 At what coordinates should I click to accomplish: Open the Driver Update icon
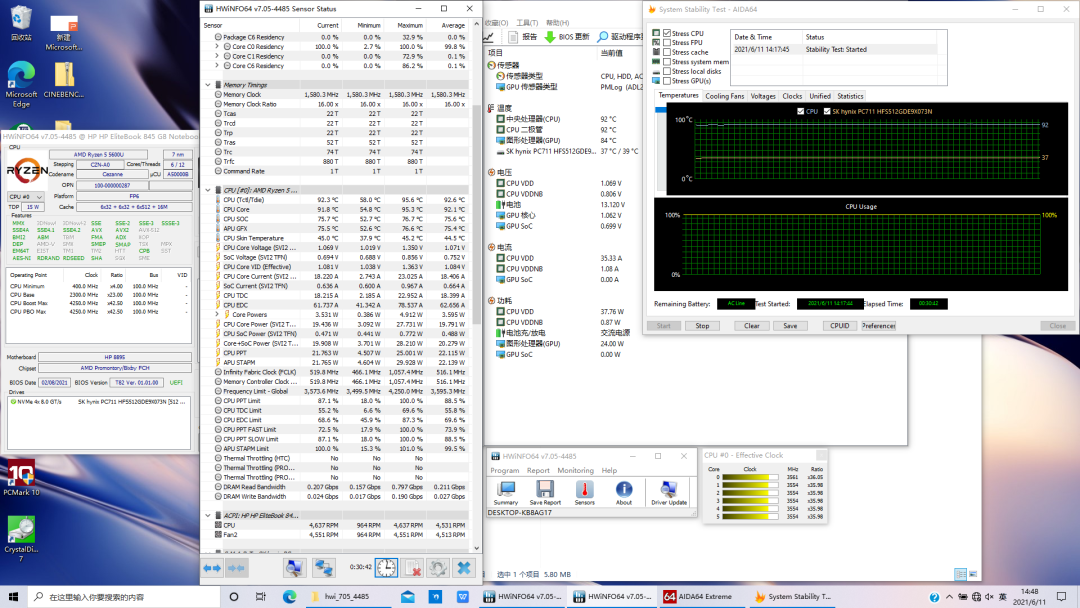(667, 490)
